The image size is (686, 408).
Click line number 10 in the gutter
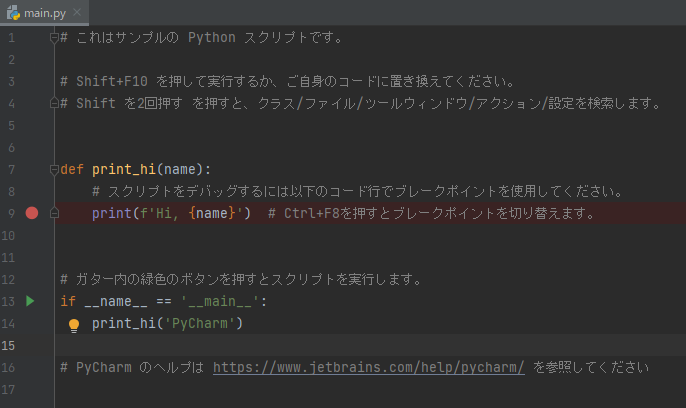coord(8,236)
